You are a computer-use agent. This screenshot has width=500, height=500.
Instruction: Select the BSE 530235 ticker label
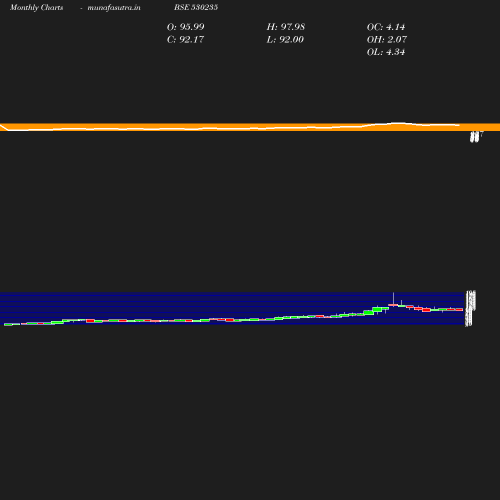196,7
